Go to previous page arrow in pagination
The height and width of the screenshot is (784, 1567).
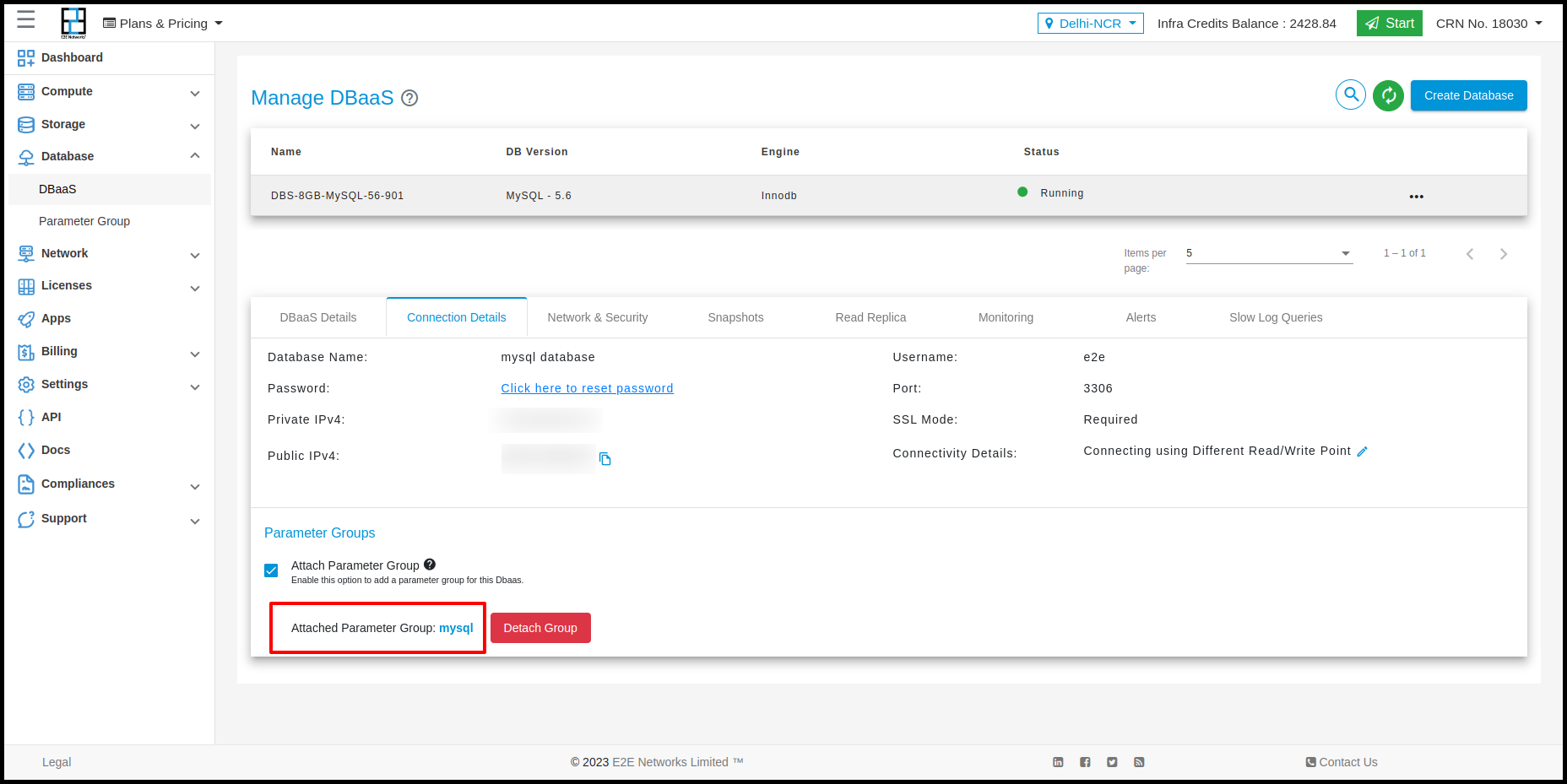(x=1470, y=254)
